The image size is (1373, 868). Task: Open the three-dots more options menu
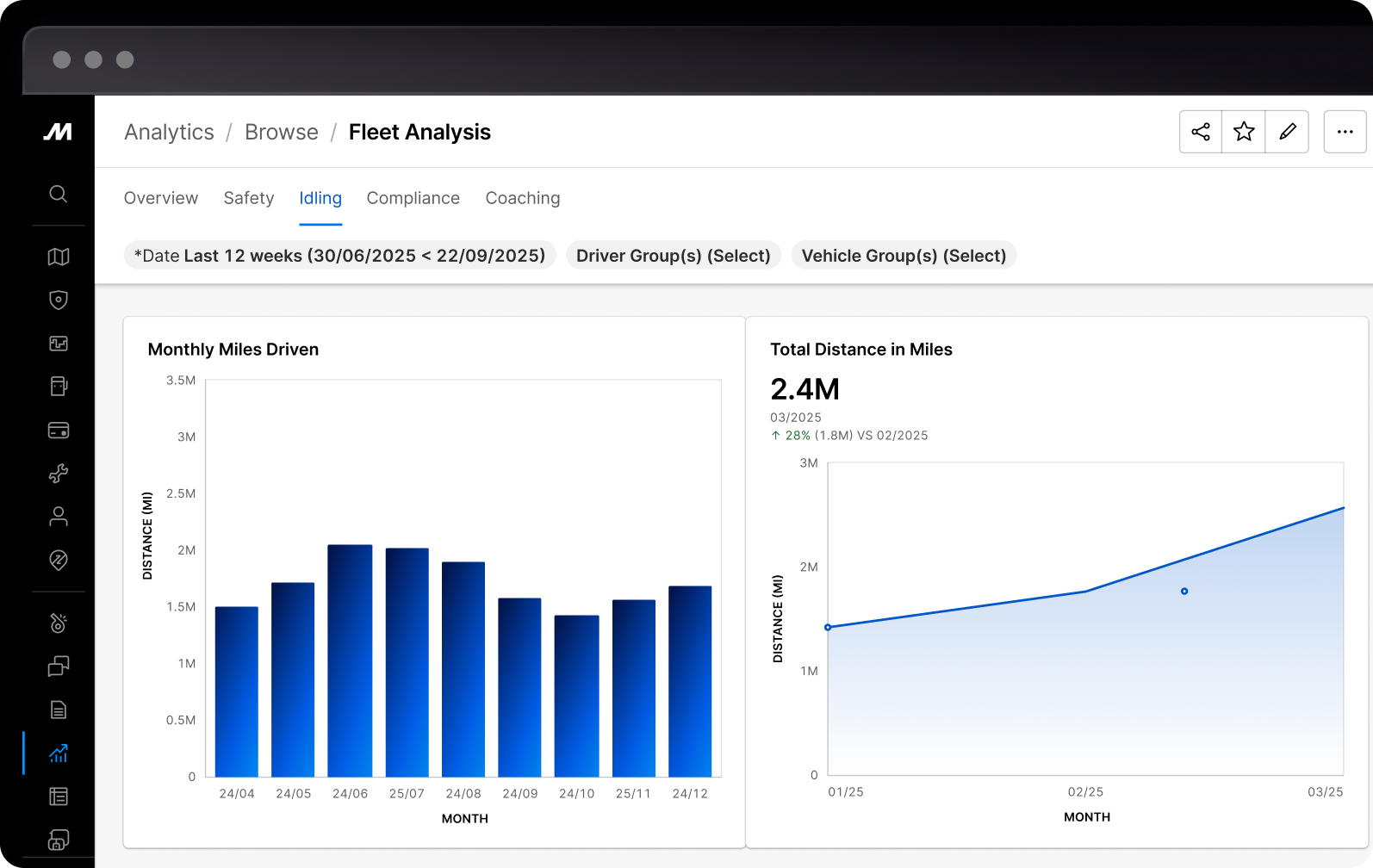[x=1345, y=132]
